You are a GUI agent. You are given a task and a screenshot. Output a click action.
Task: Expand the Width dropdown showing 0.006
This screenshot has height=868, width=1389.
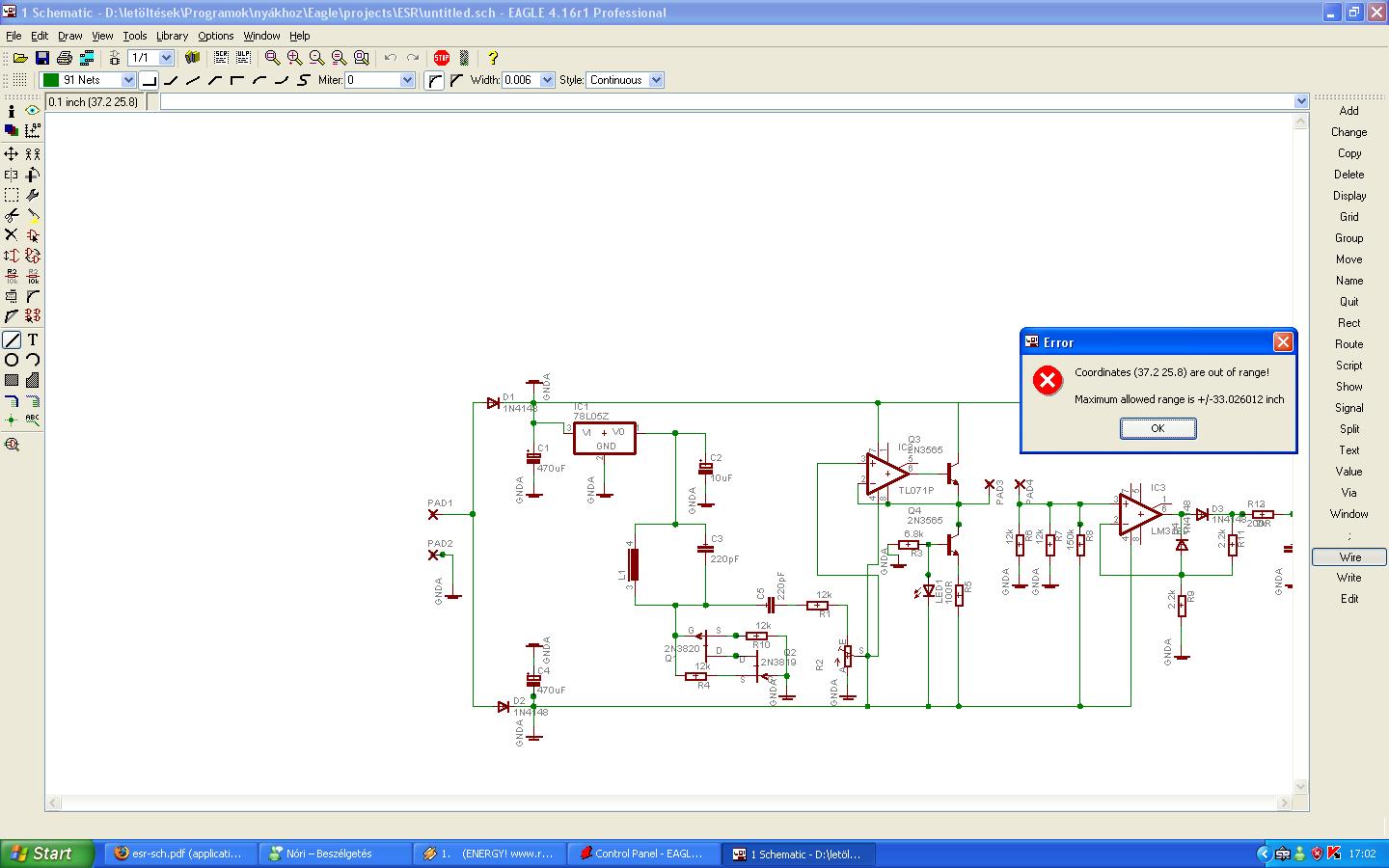(x=547, y=80)
